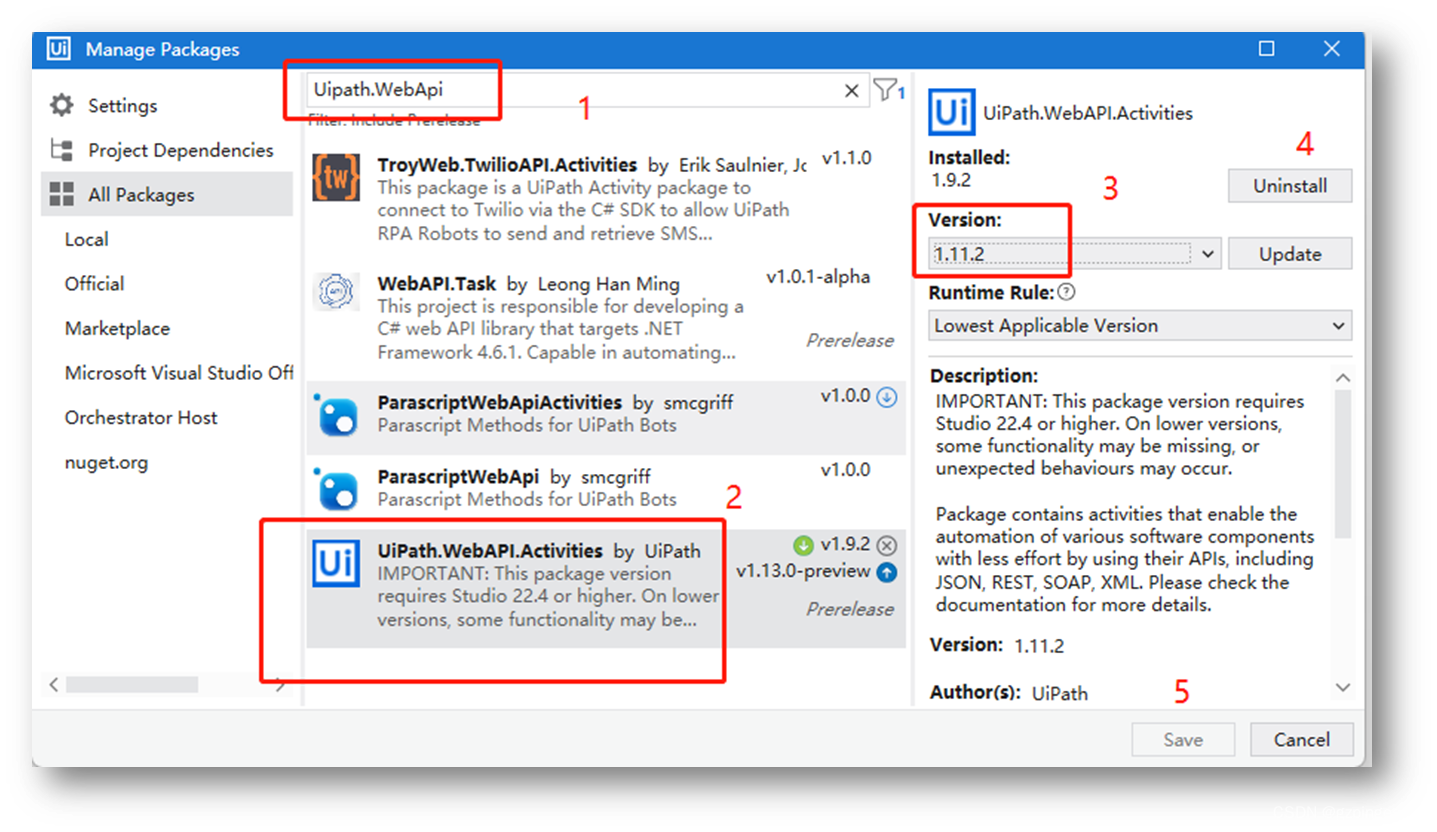Click the sidebar horizontal scrollbar
Image resolution: width=1437 pixels, height=832 pixels.
pyautogui.click(x=132, y=685)
